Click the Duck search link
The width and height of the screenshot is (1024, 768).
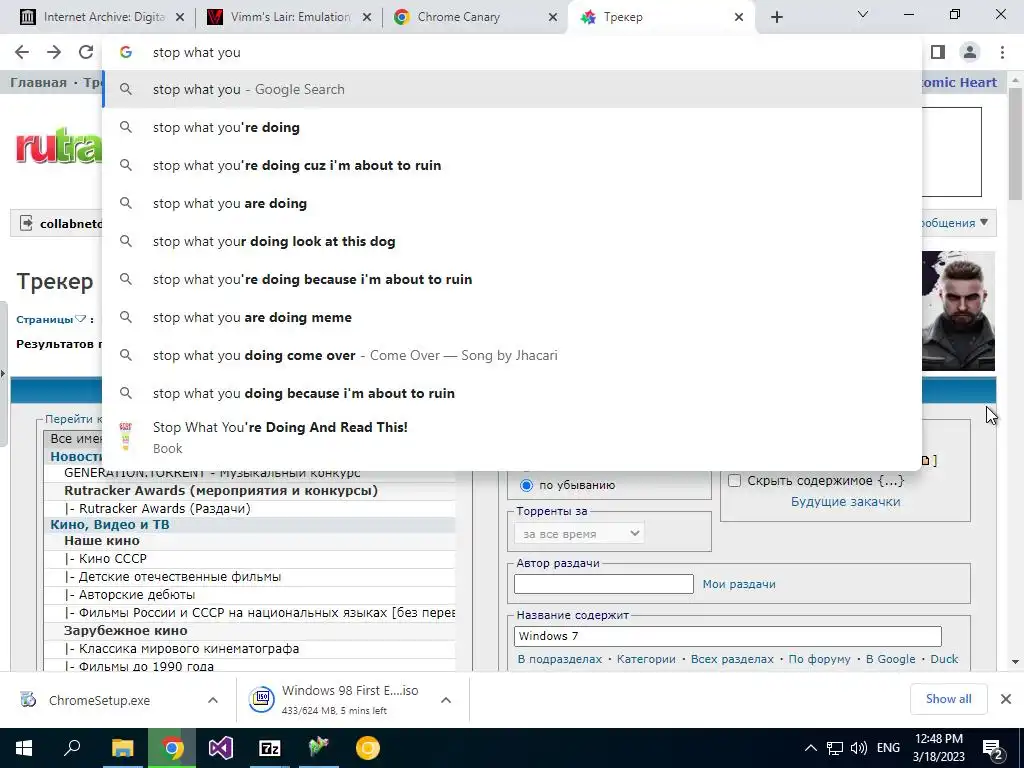(944, 659)
